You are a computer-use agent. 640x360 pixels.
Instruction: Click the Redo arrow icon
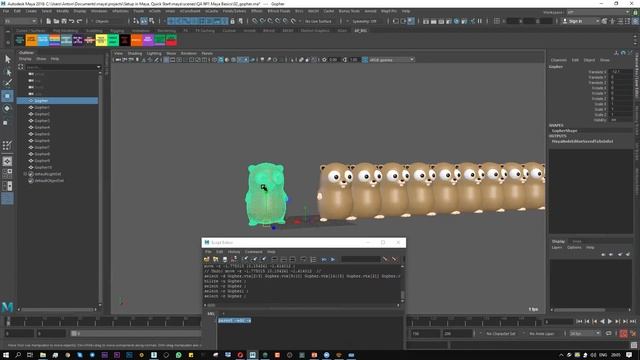(80, 21)
